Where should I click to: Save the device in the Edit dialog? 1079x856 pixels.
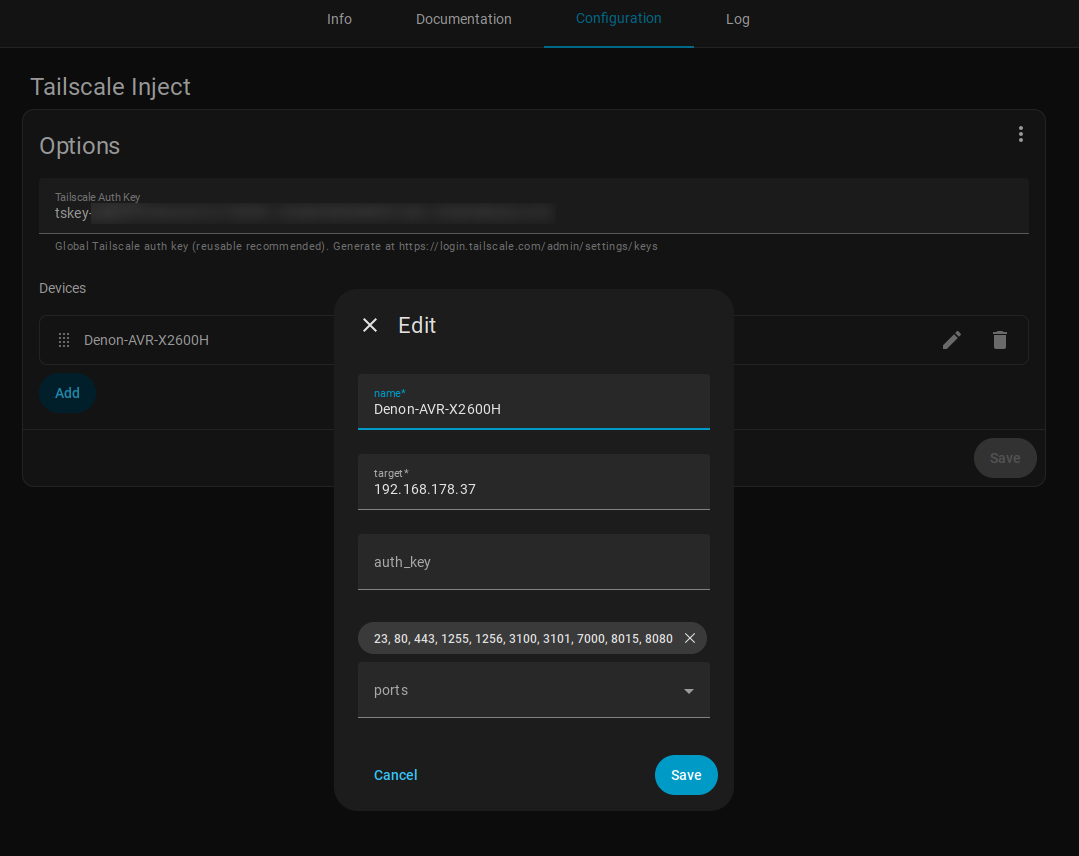coord(686,774)
